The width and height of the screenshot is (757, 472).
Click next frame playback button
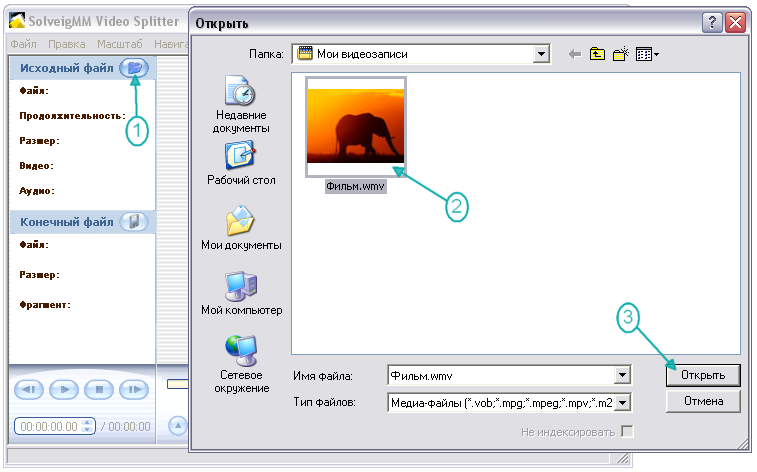(x=134, y=389)
